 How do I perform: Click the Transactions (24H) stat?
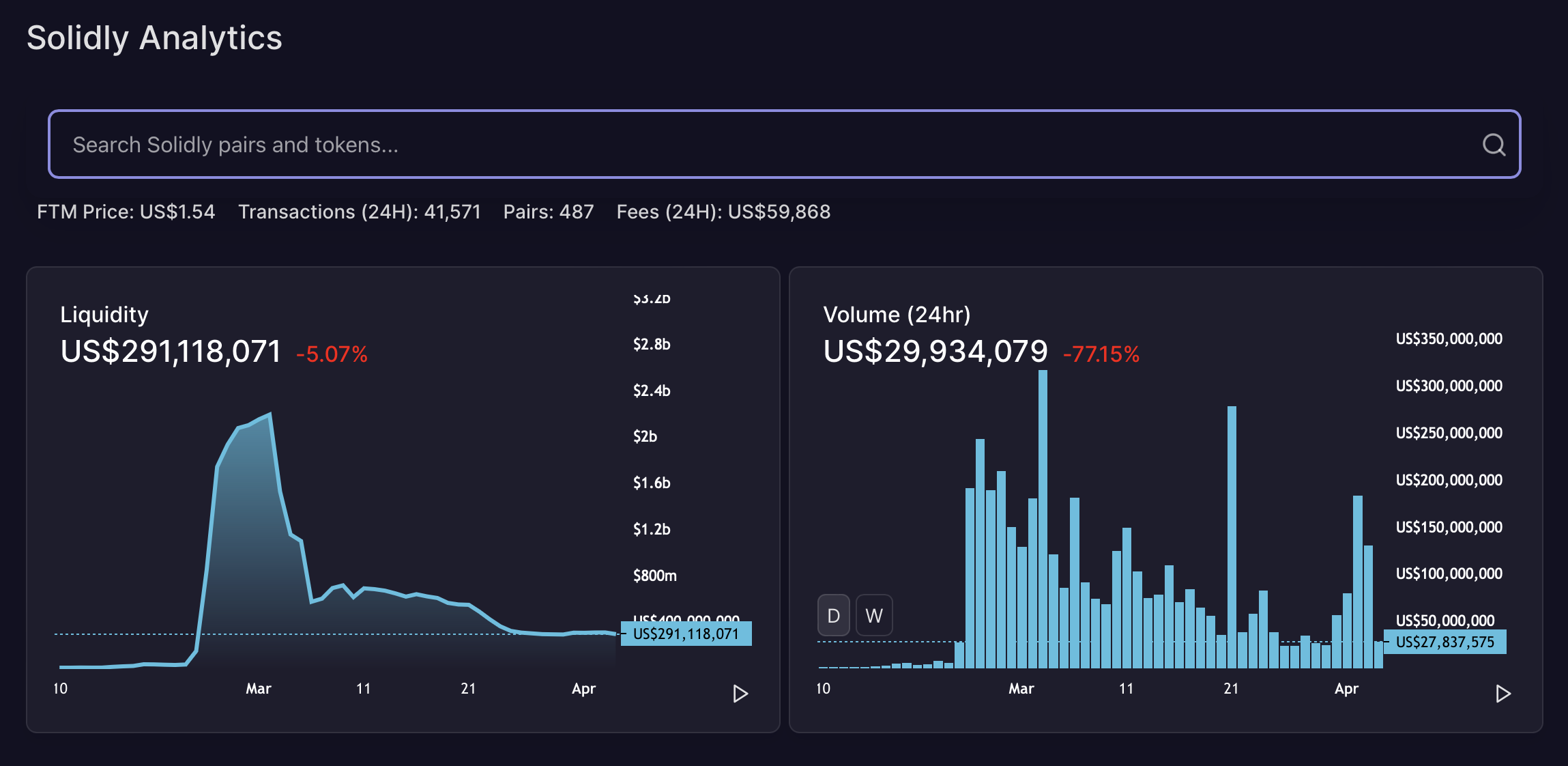360,212
